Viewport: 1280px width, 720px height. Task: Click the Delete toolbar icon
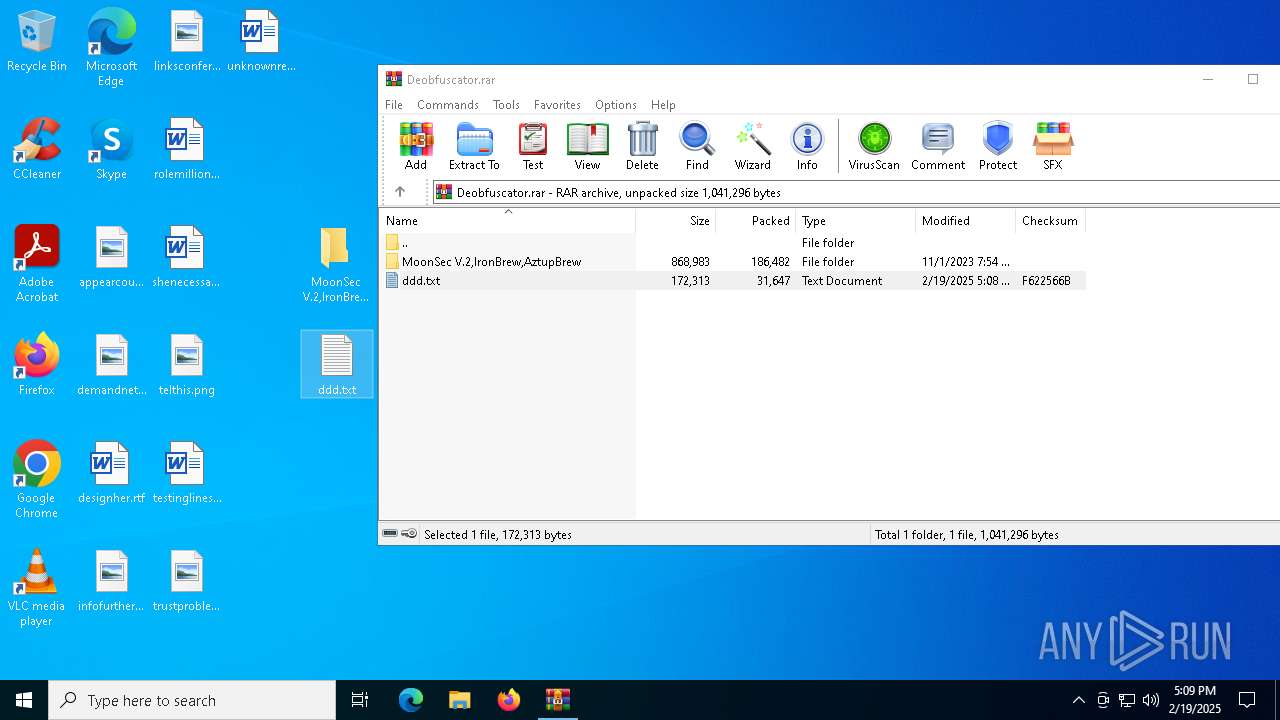(x=642, y=146)
